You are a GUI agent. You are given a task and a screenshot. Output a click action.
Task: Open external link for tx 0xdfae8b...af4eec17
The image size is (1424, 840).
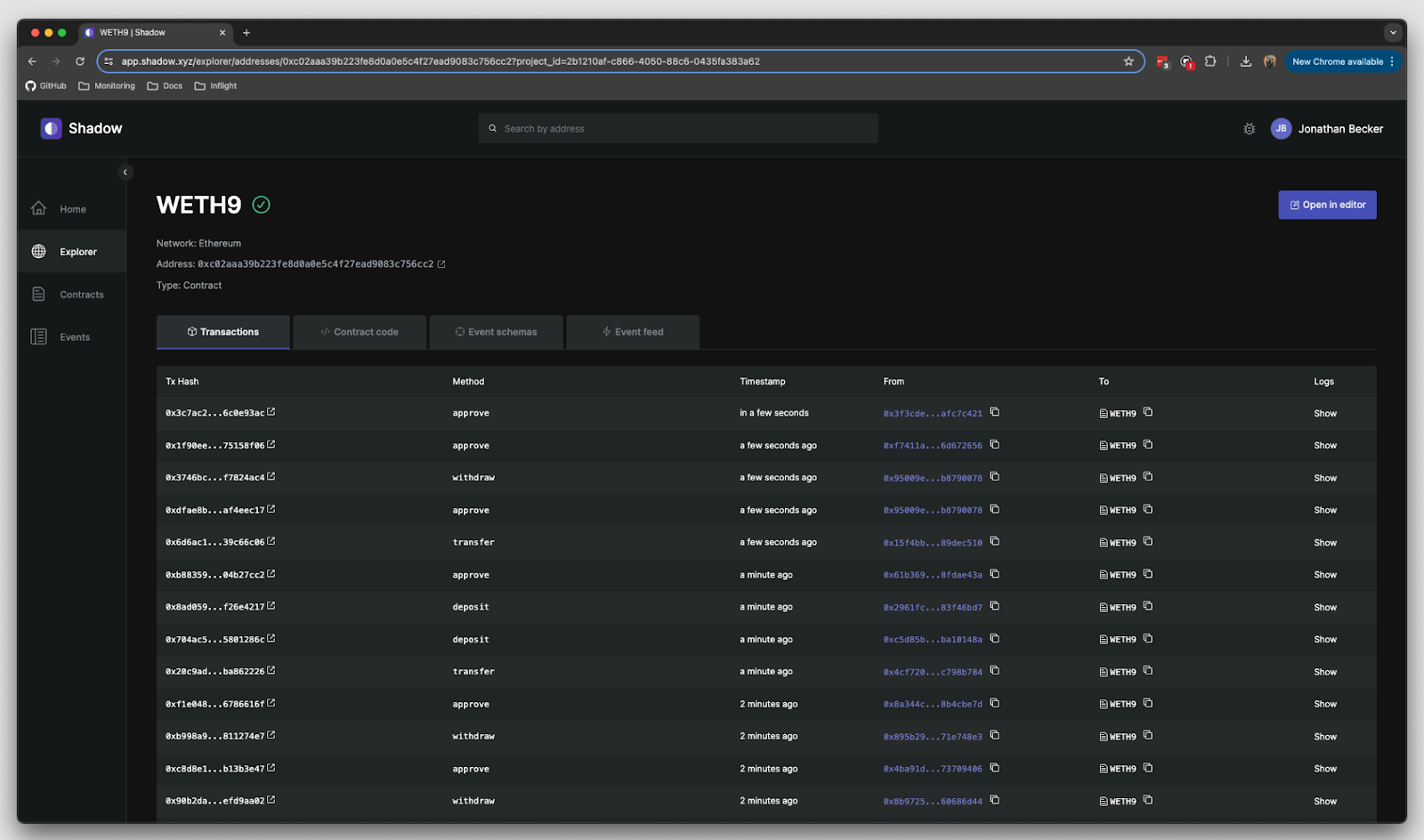271,509
